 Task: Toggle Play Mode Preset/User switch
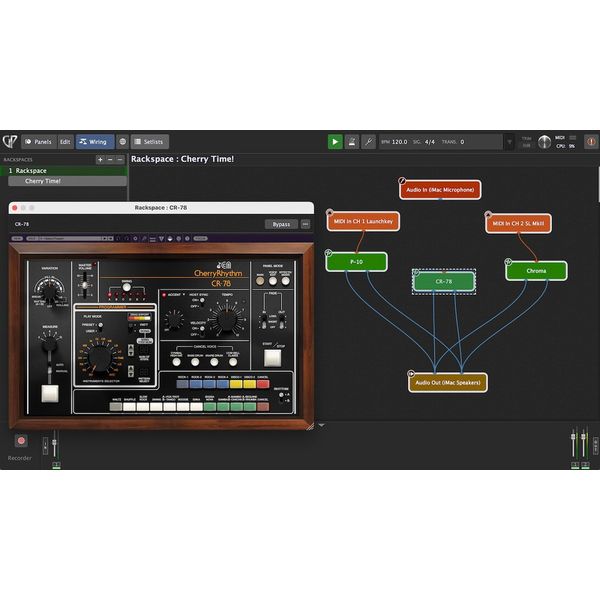pos(100,327)
